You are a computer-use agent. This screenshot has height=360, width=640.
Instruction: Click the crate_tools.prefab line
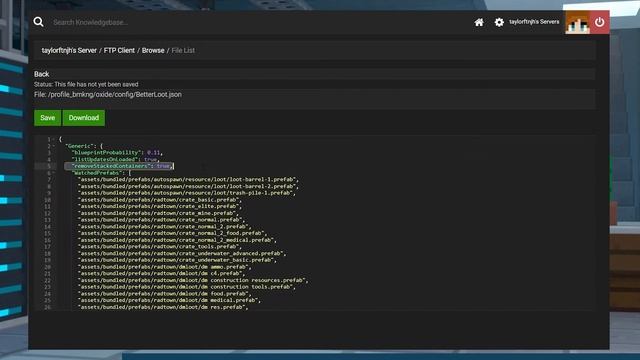coord(160,247)
